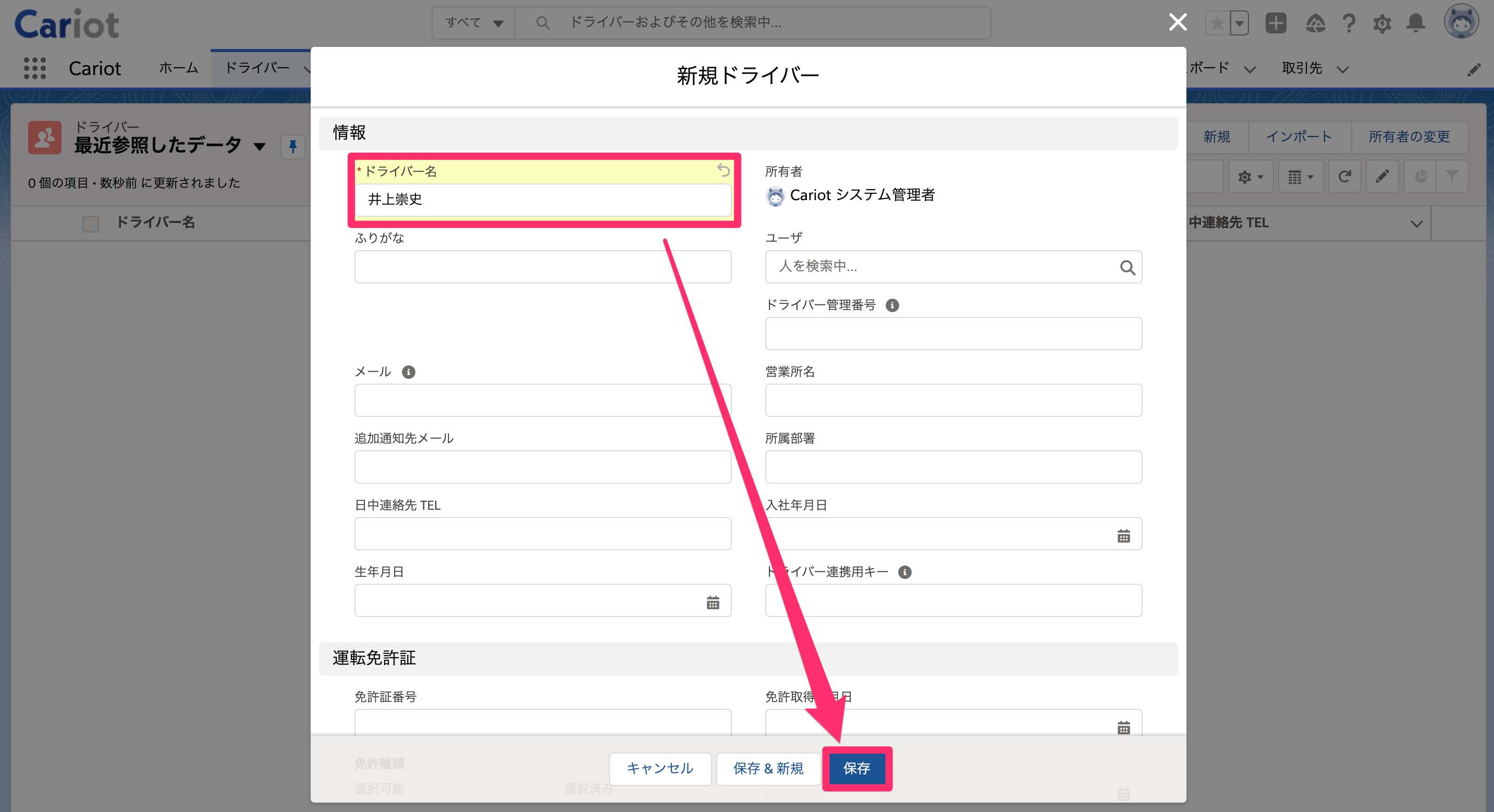Screen dimensions: 1494x812
Task: Close the 新規ドライバー dialog with the X icon
Action: (x=1178, y=22)
